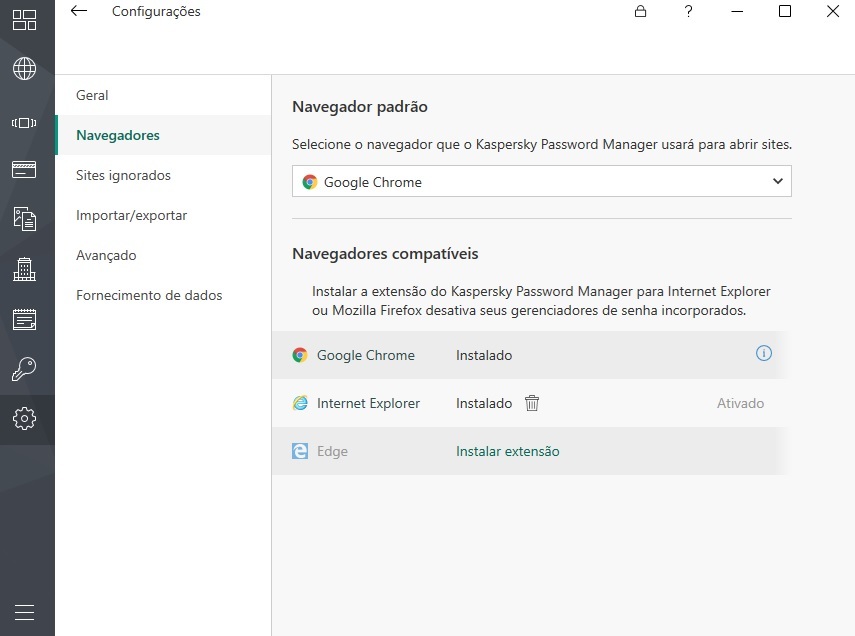Open the default browser dropdown showing Google Chrome

pos(541,182)
